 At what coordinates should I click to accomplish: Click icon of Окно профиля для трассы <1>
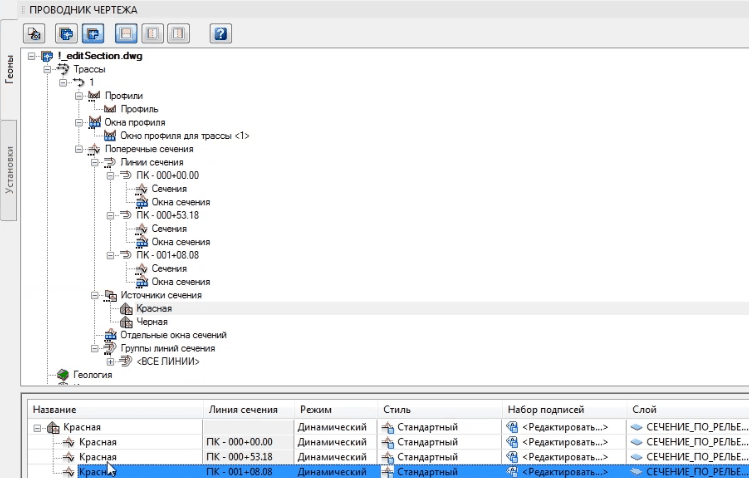coord(110,135)
